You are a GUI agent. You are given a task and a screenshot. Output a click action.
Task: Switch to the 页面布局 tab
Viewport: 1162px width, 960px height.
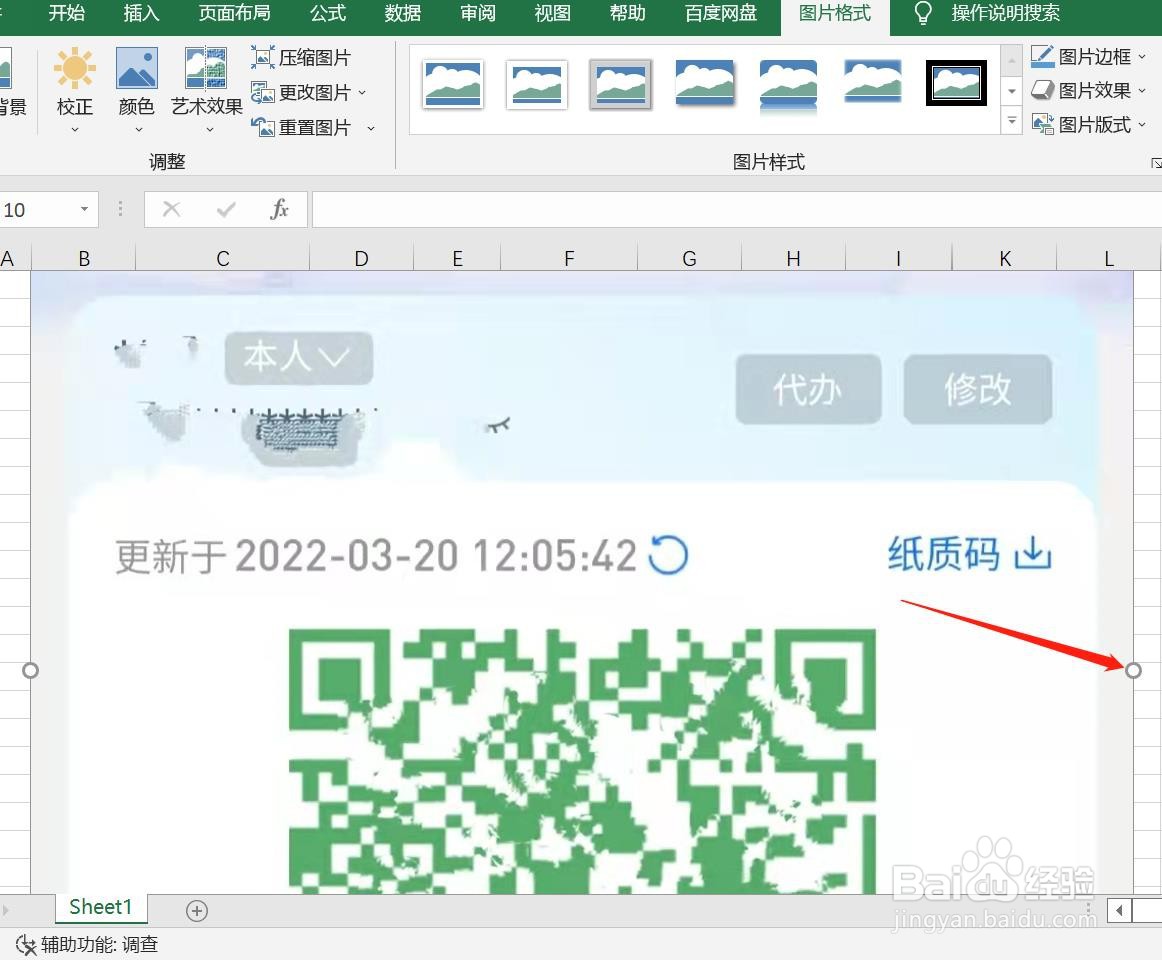(x=234, y=13)
